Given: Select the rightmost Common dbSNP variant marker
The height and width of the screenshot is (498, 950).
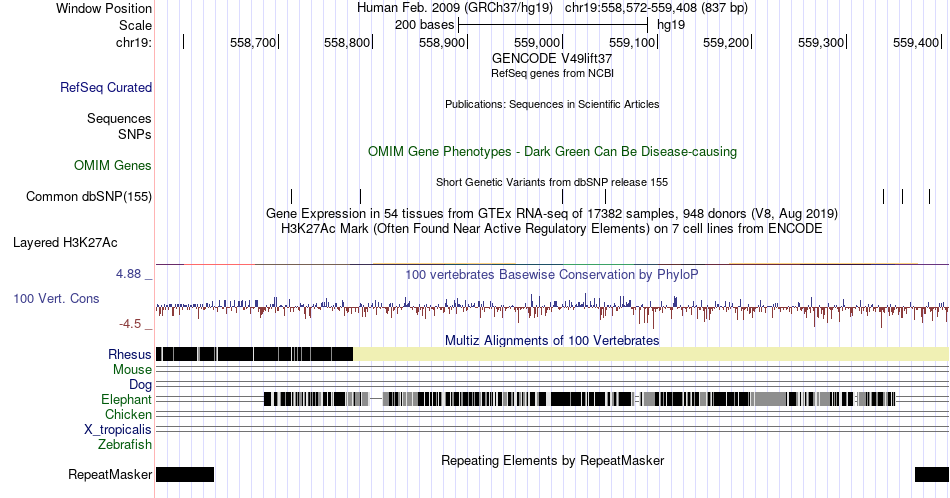Looking at the screenshot, I should (929, 196).
